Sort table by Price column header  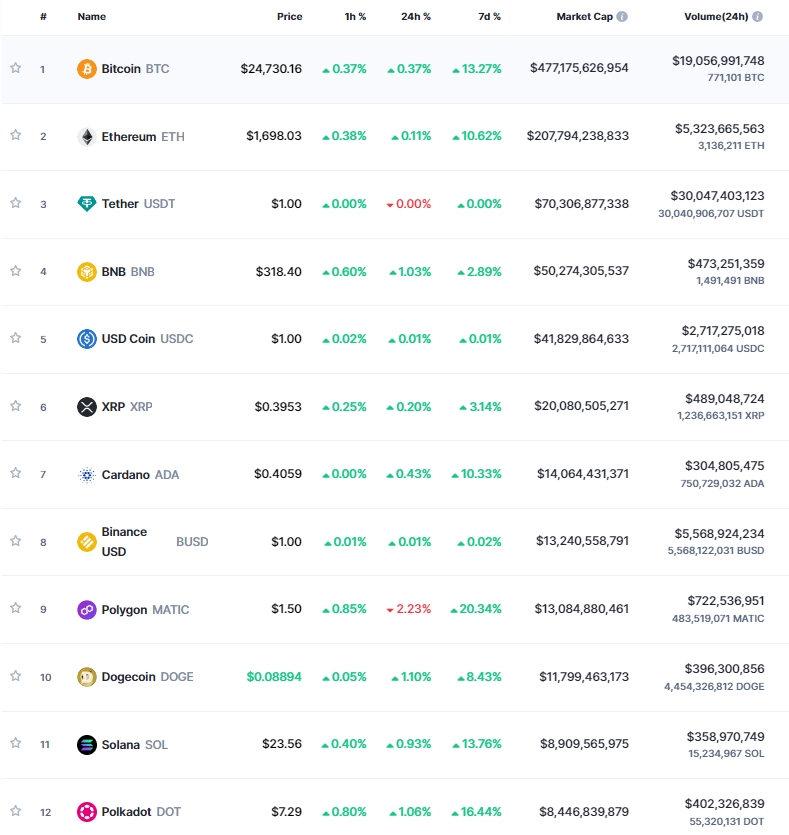[x=290, y=17]
